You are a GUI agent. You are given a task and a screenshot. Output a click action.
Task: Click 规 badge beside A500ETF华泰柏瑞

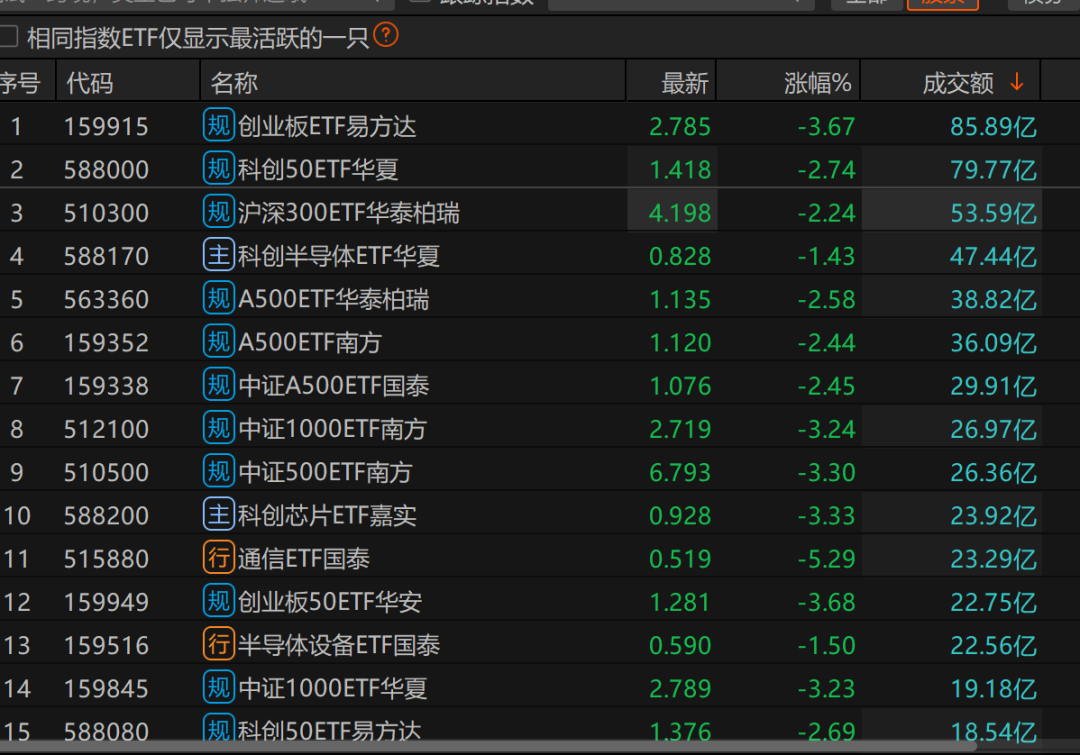(219, 298)
